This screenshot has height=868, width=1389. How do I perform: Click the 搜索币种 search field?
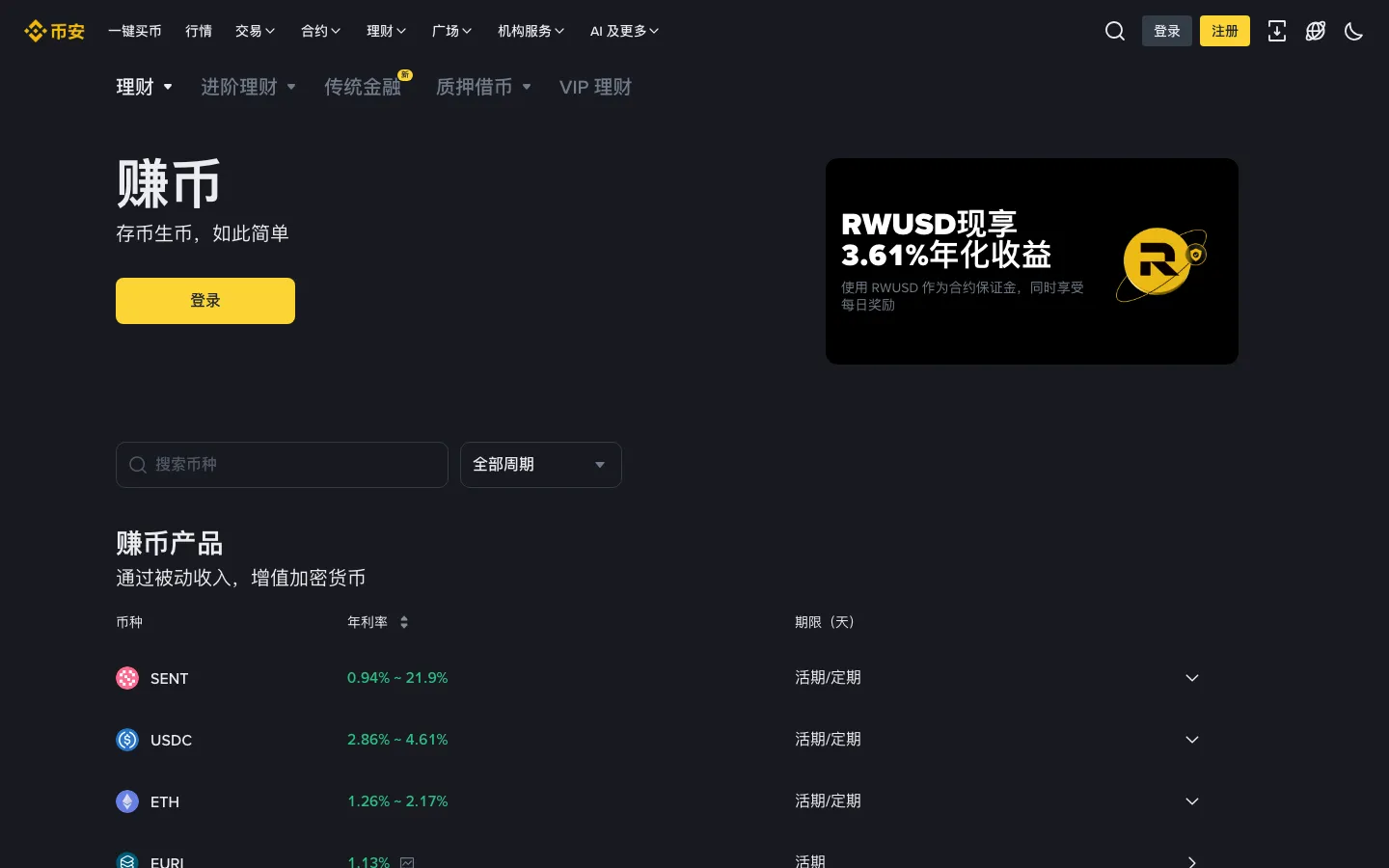tap(282, 465)
